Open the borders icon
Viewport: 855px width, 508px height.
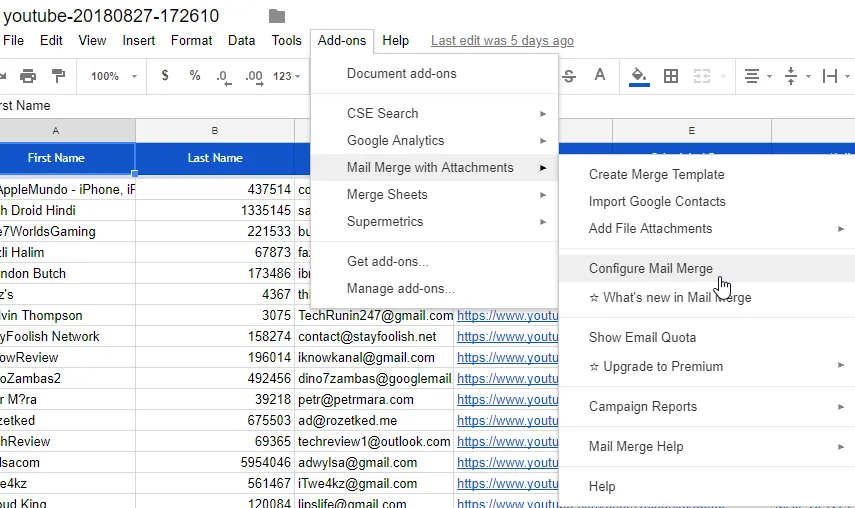(x=671, y=76)
